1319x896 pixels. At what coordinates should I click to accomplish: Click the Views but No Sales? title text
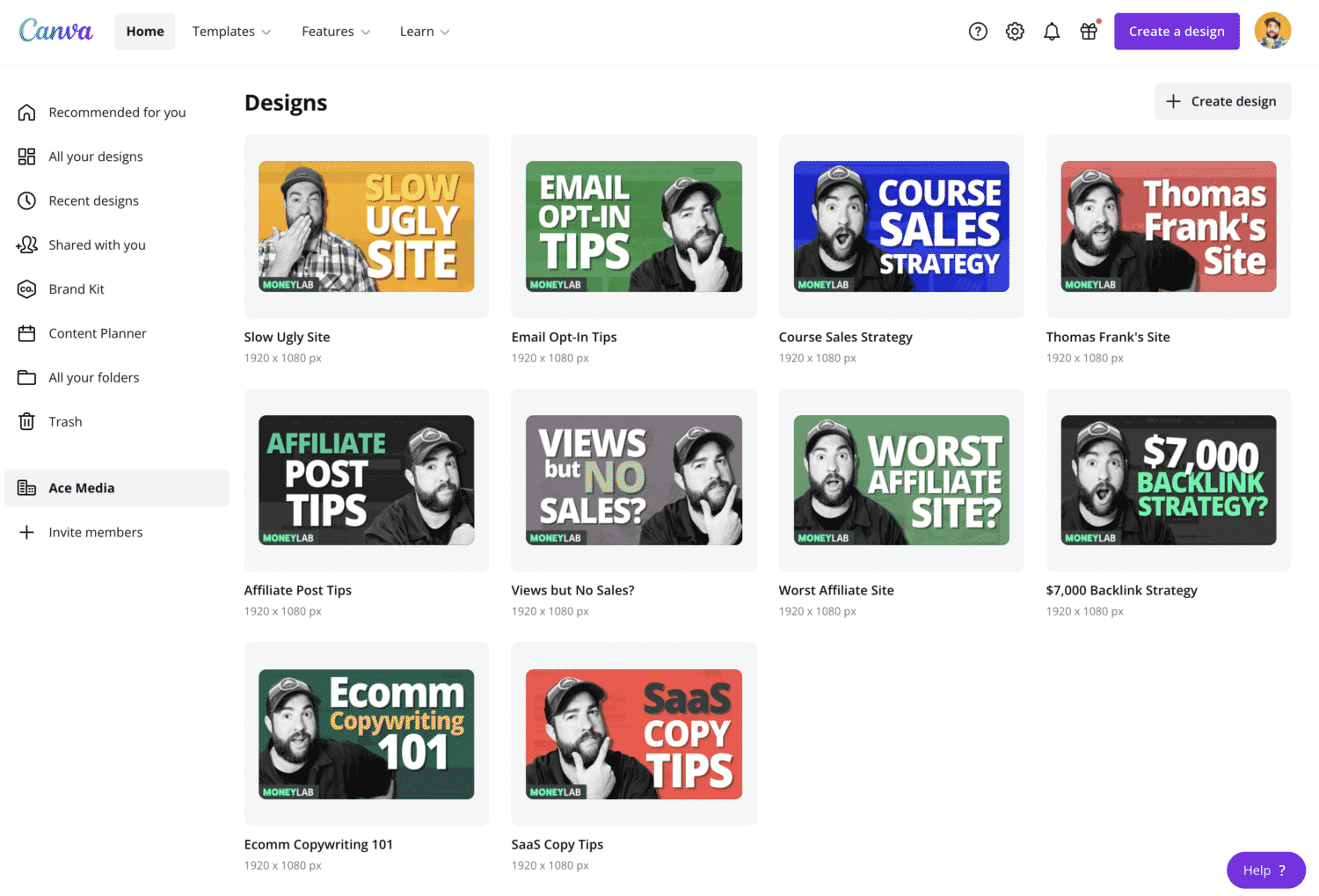[x=573, y=590]
